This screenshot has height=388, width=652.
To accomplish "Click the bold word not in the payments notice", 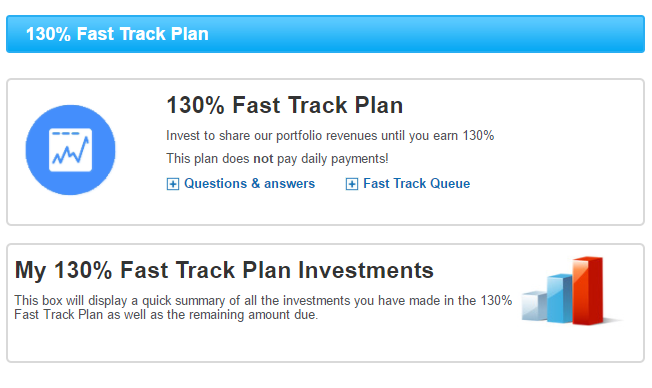I will (263, 158).
